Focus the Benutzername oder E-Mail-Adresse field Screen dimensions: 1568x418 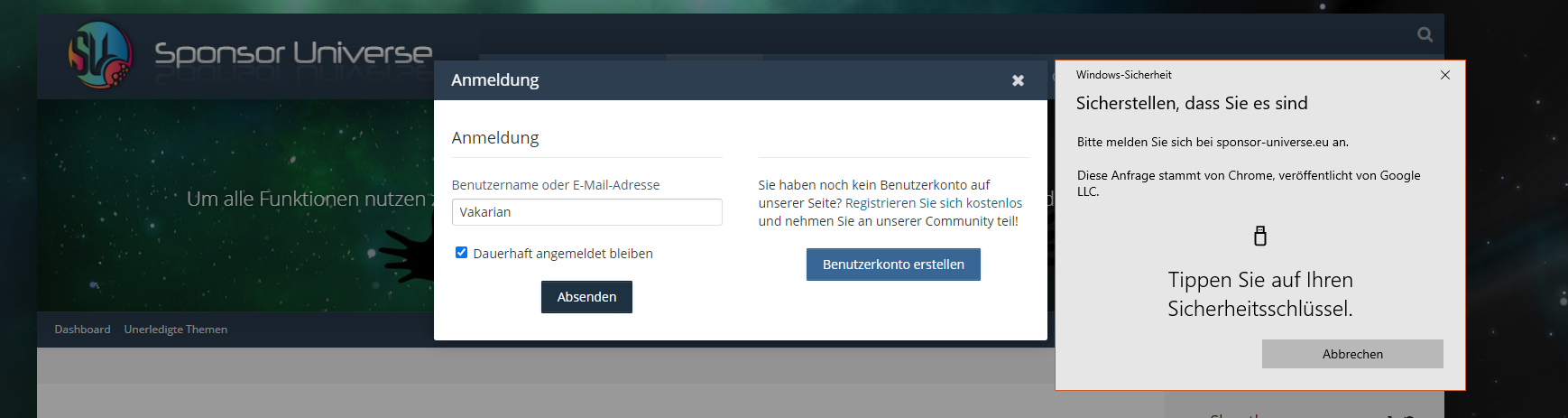point(586,212)
